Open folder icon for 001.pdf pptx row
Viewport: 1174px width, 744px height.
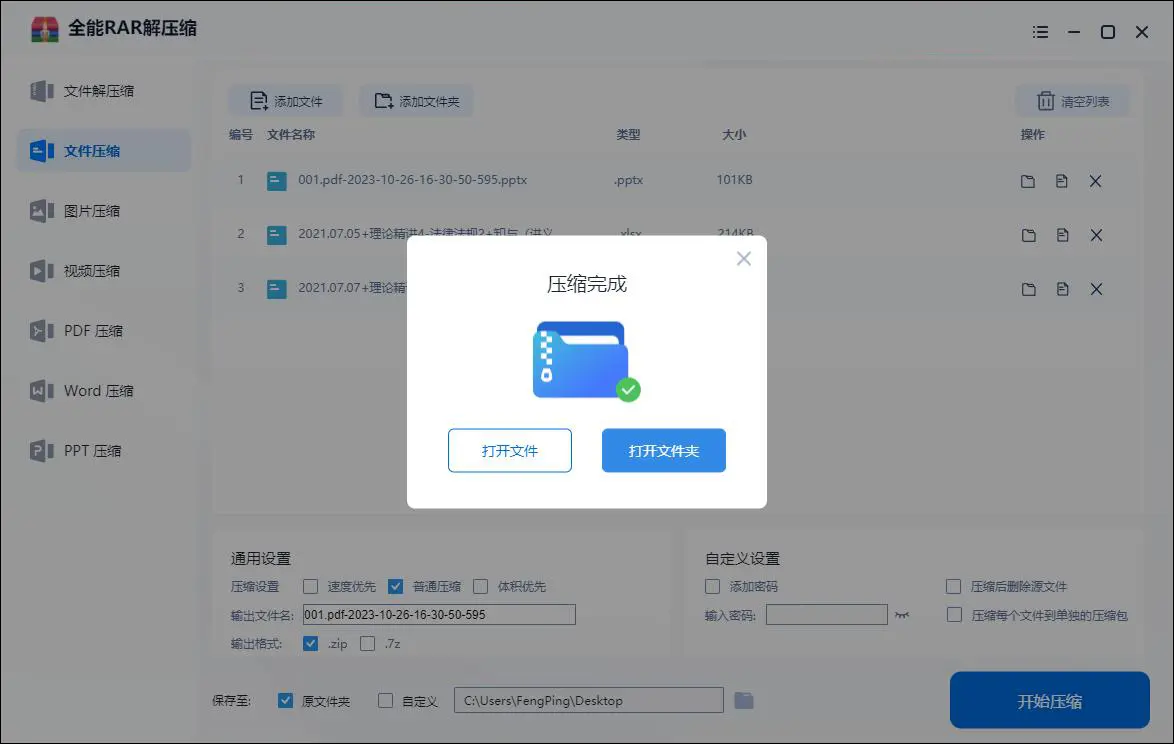click(1028, 181)
